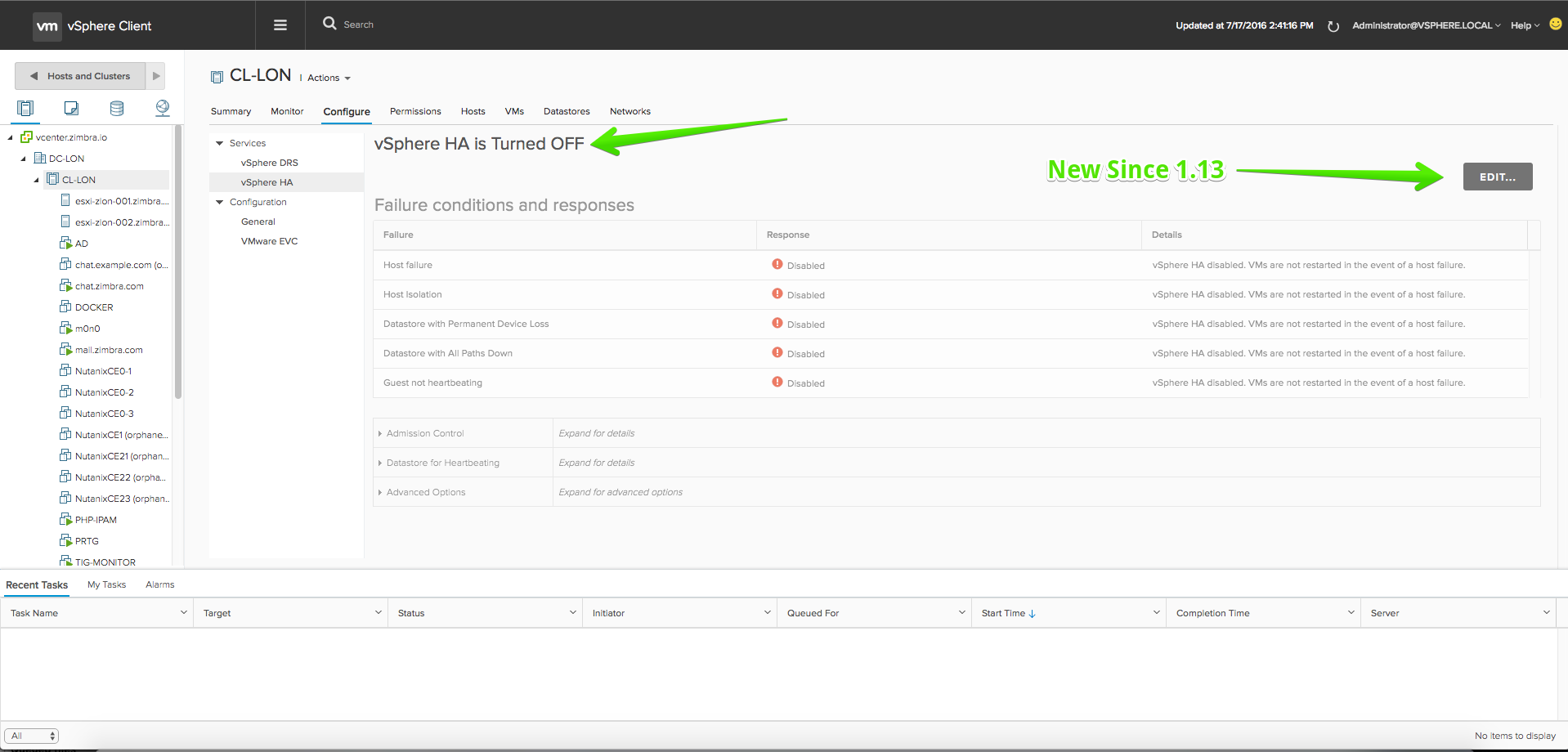Click the DOCKER virtual machine icon
Viewport: 1568px width, 752px height.
point(66,307)
